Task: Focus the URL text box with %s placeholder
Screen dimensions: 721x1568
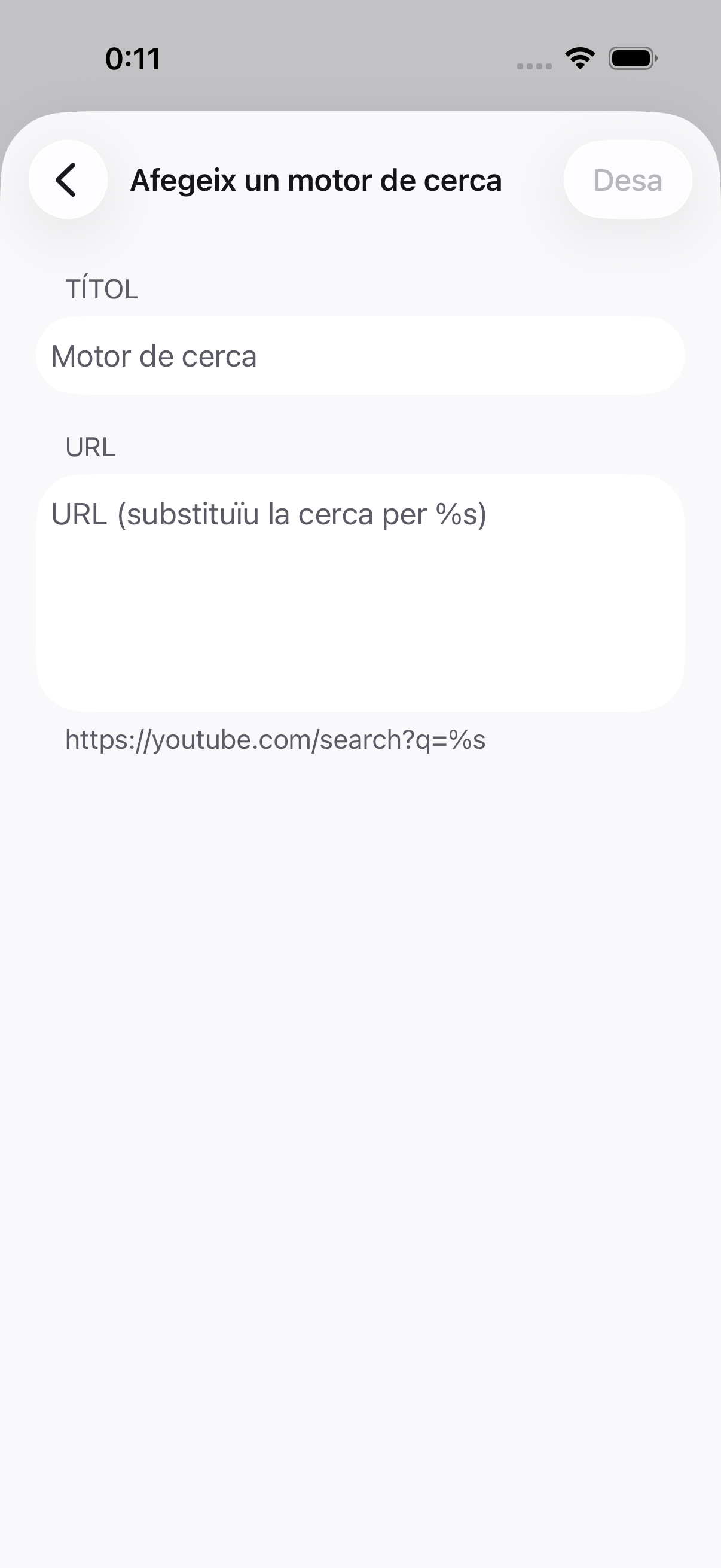Action: [x=360, y=593]
